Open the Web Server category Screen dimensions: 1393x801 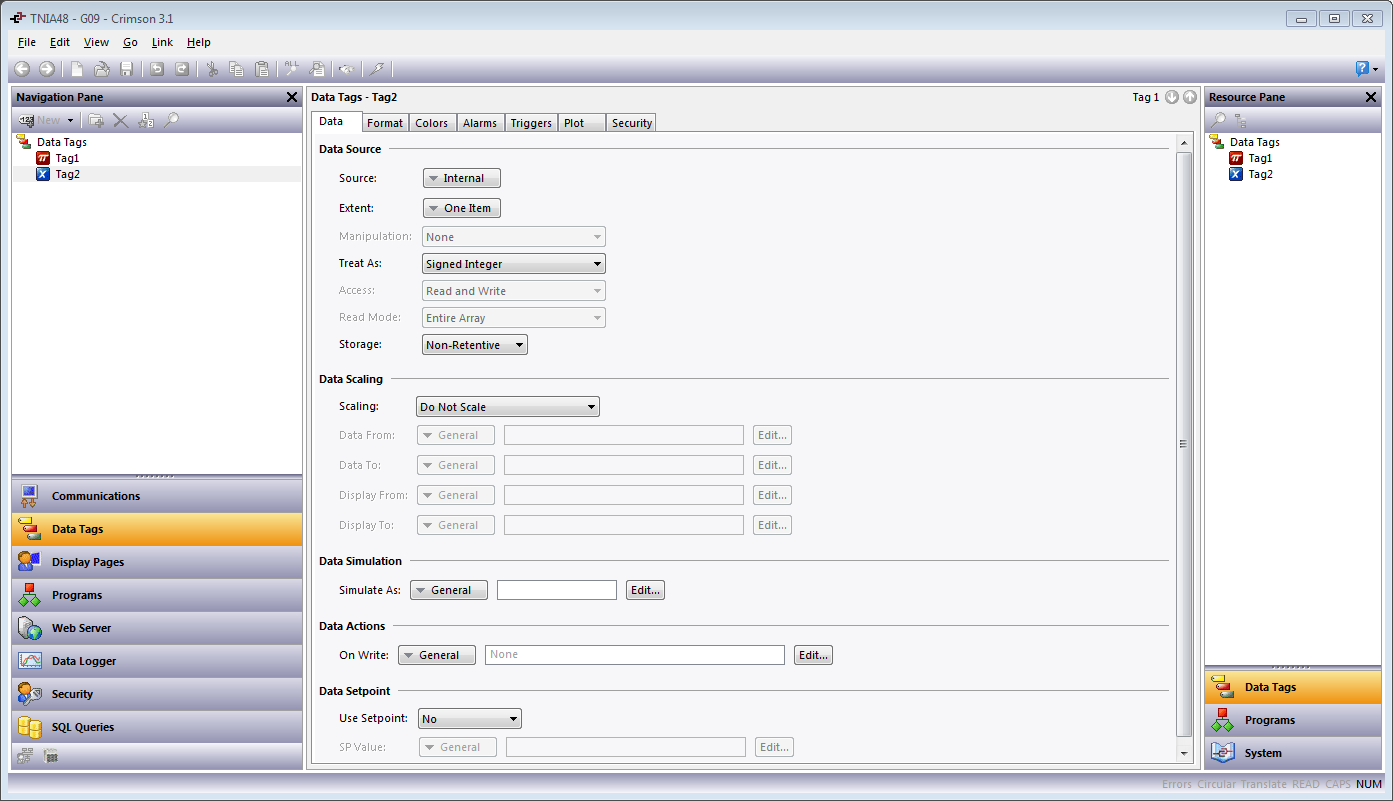coord(157,628)
